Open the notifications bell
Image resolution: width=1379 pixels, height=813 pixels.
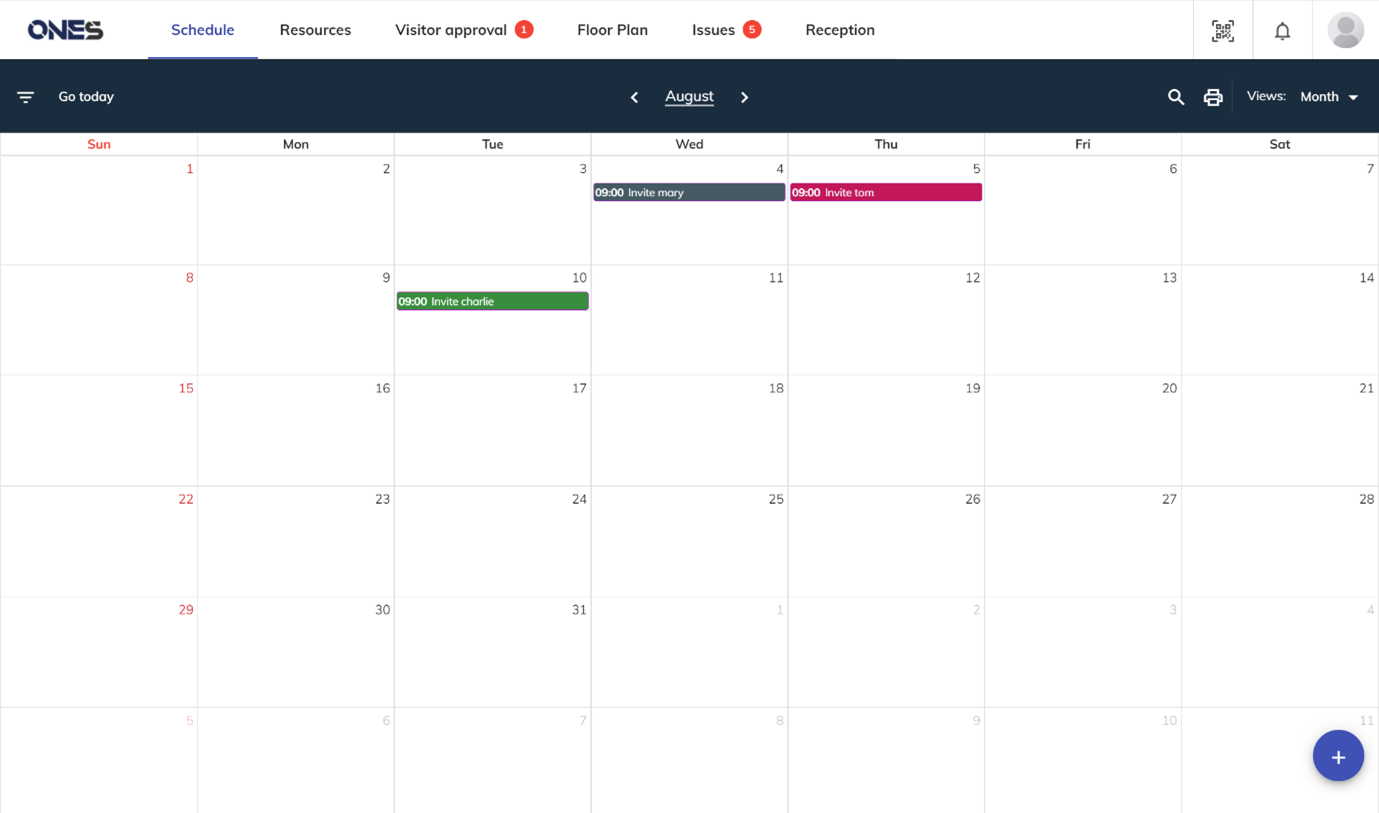click(1282, 30)
